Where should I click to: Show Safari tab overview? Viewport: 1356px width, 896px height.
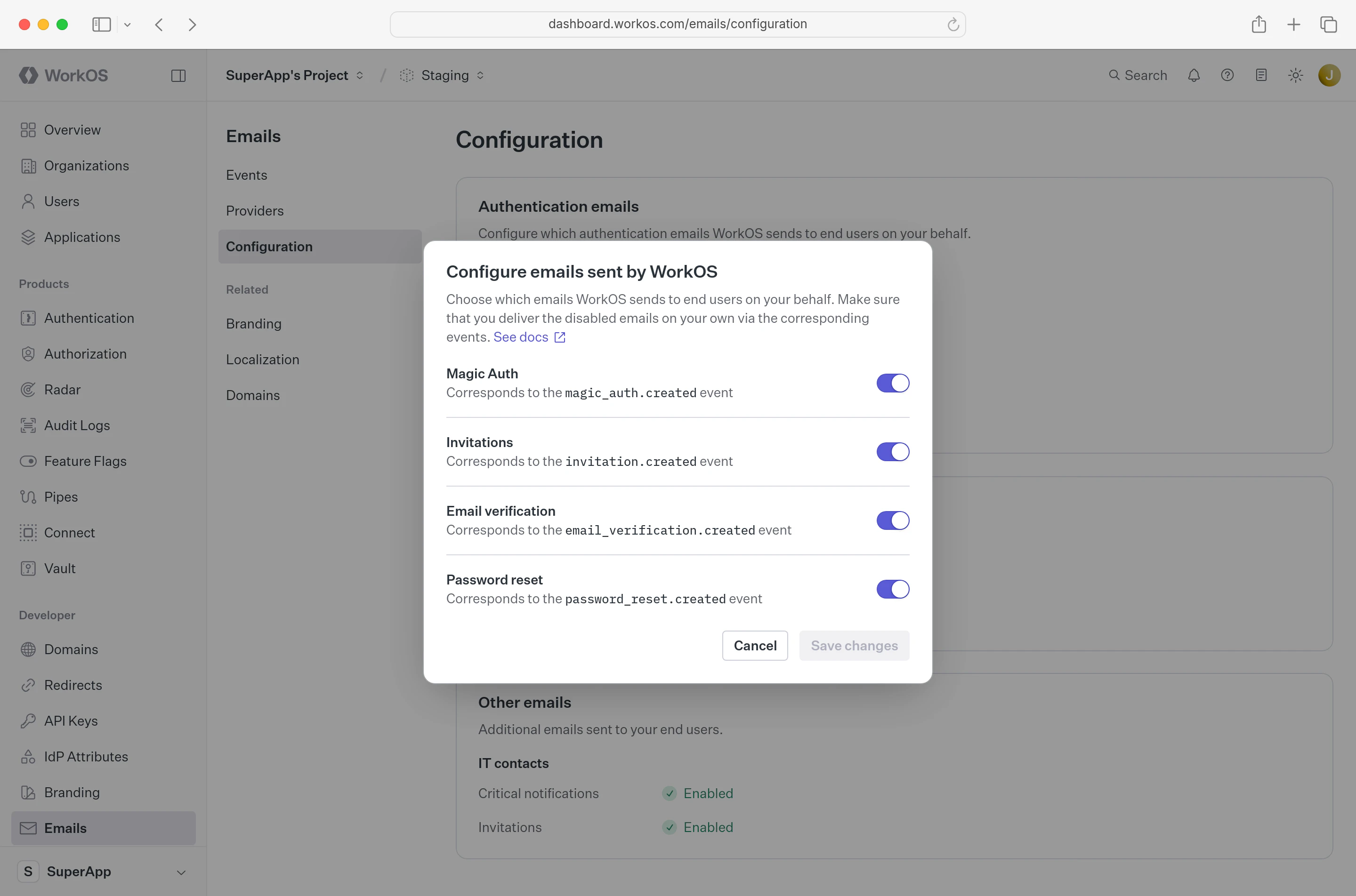tap(1328, 24)
